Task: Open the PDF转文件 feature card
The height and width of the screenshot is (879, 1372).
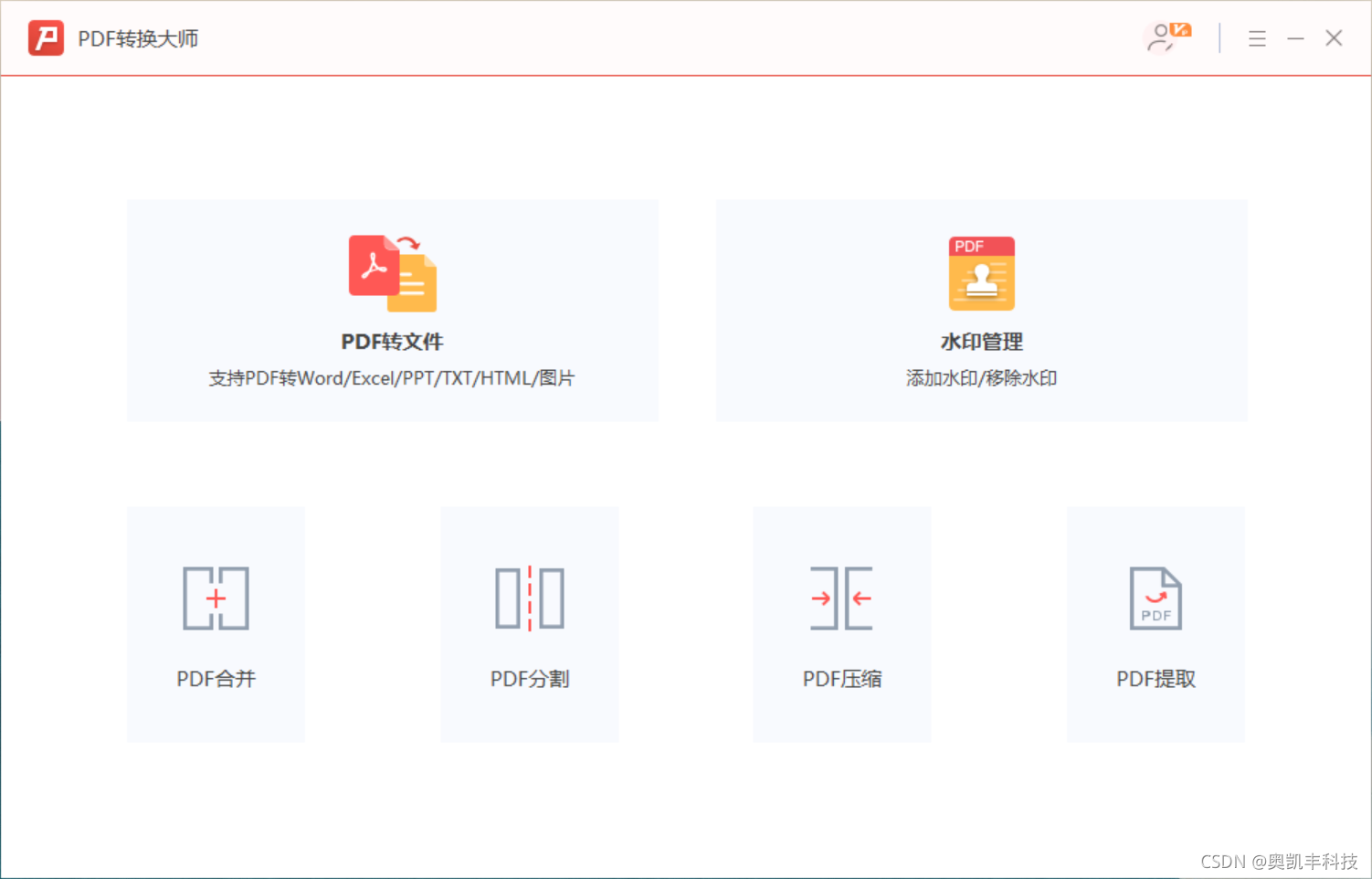Action: pyautogui.click(x=391, y=311)
